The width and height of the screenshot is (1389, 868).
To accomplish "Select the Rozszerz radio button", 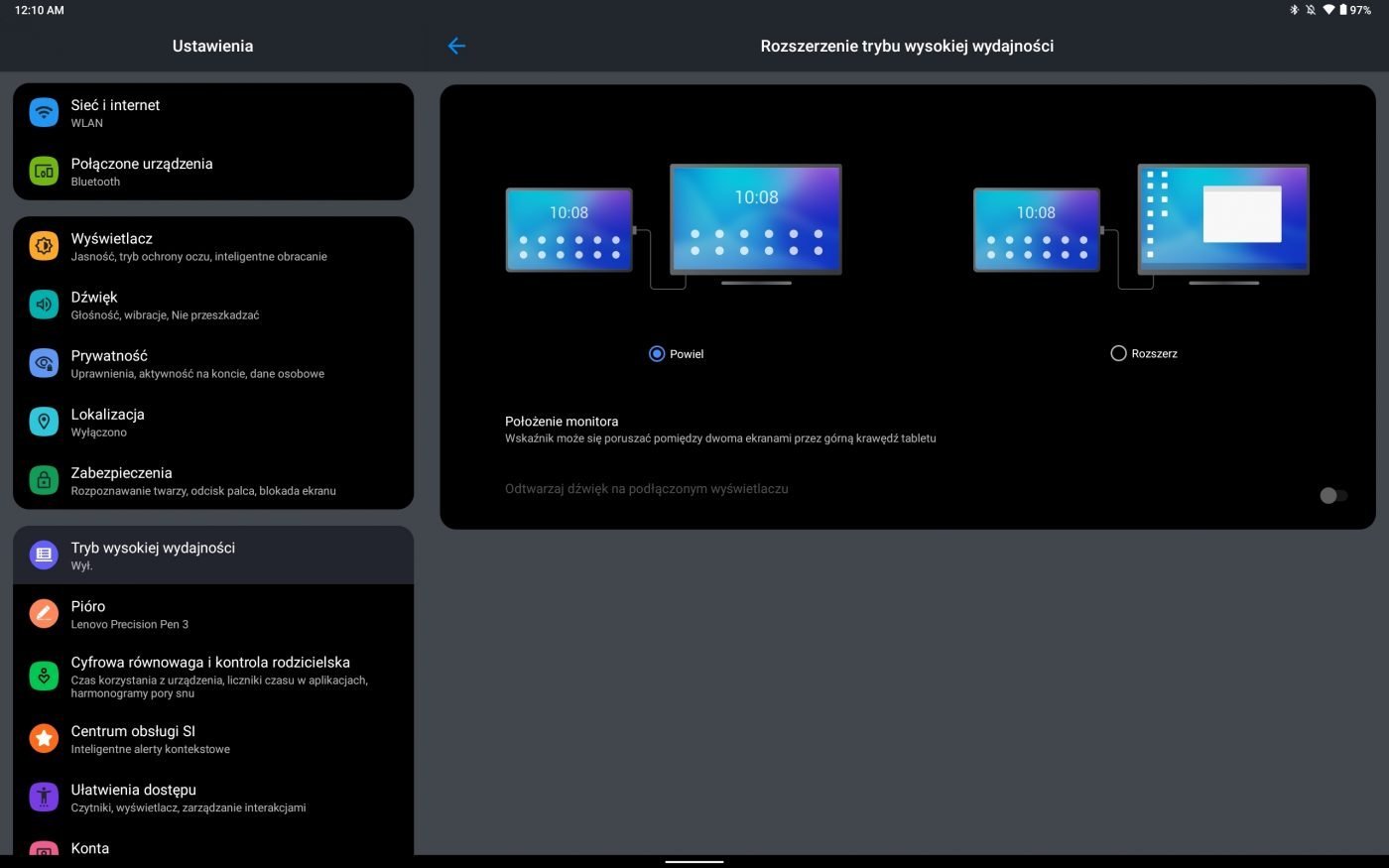I will pyautogui.click(x=1118, y=353).
